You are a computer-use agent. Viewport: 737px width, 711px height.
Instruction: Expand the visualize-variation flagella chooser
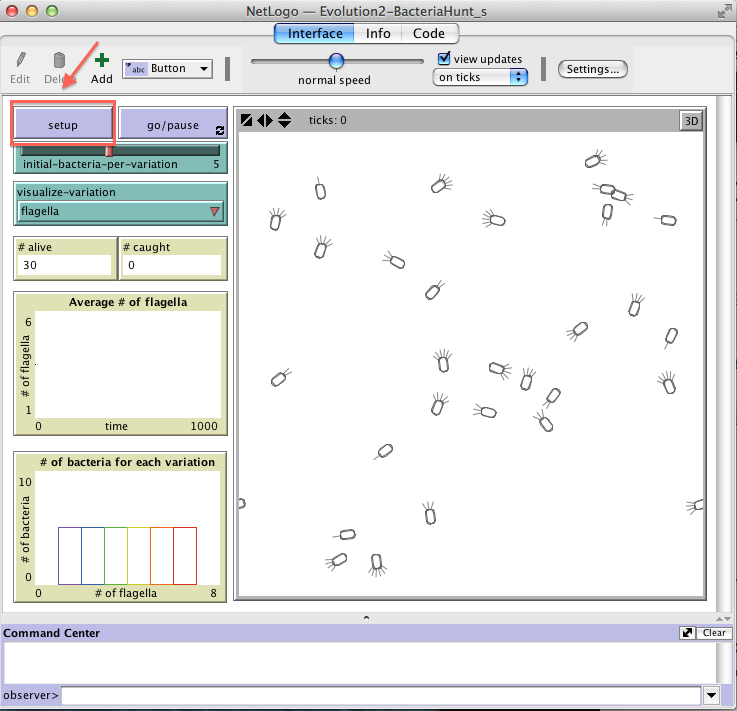pos(120,211)
